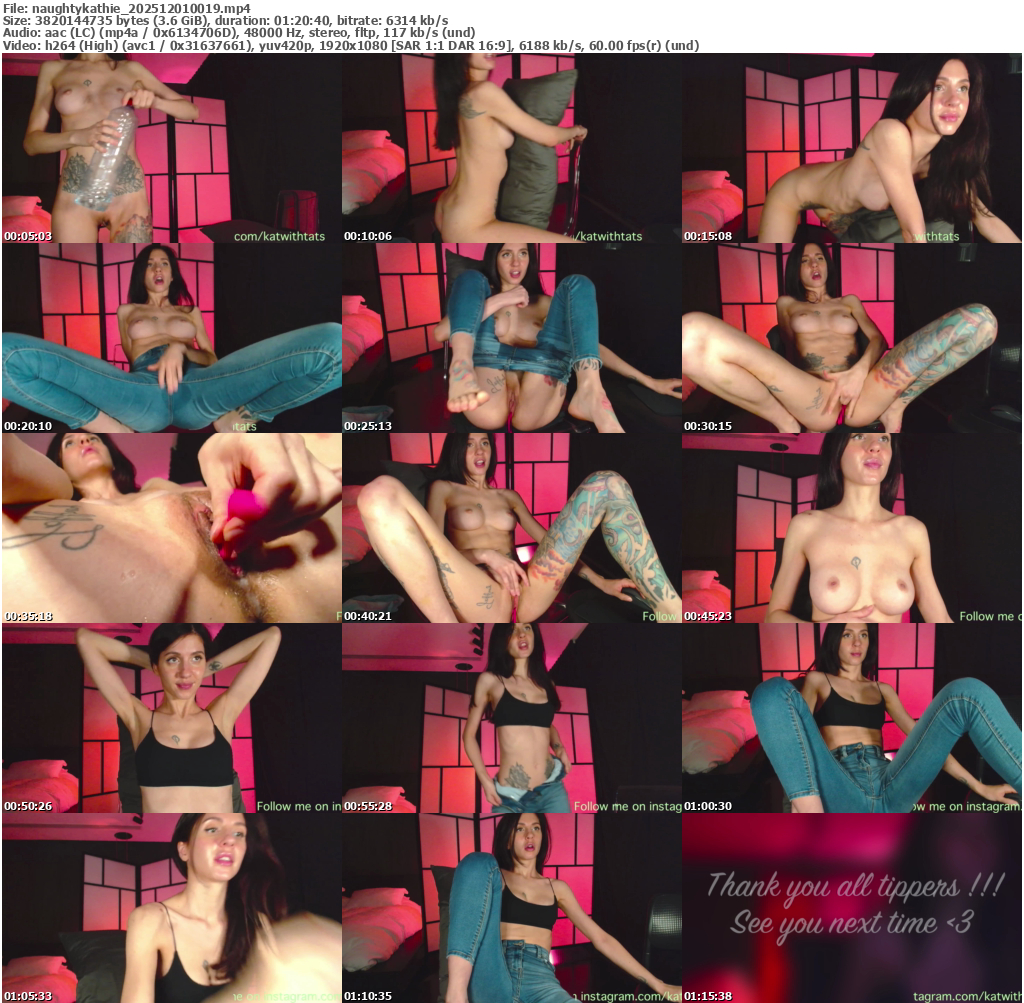Select the frame stamped 00:25:13
The image size is (1024, 1003).
[511, 338]
